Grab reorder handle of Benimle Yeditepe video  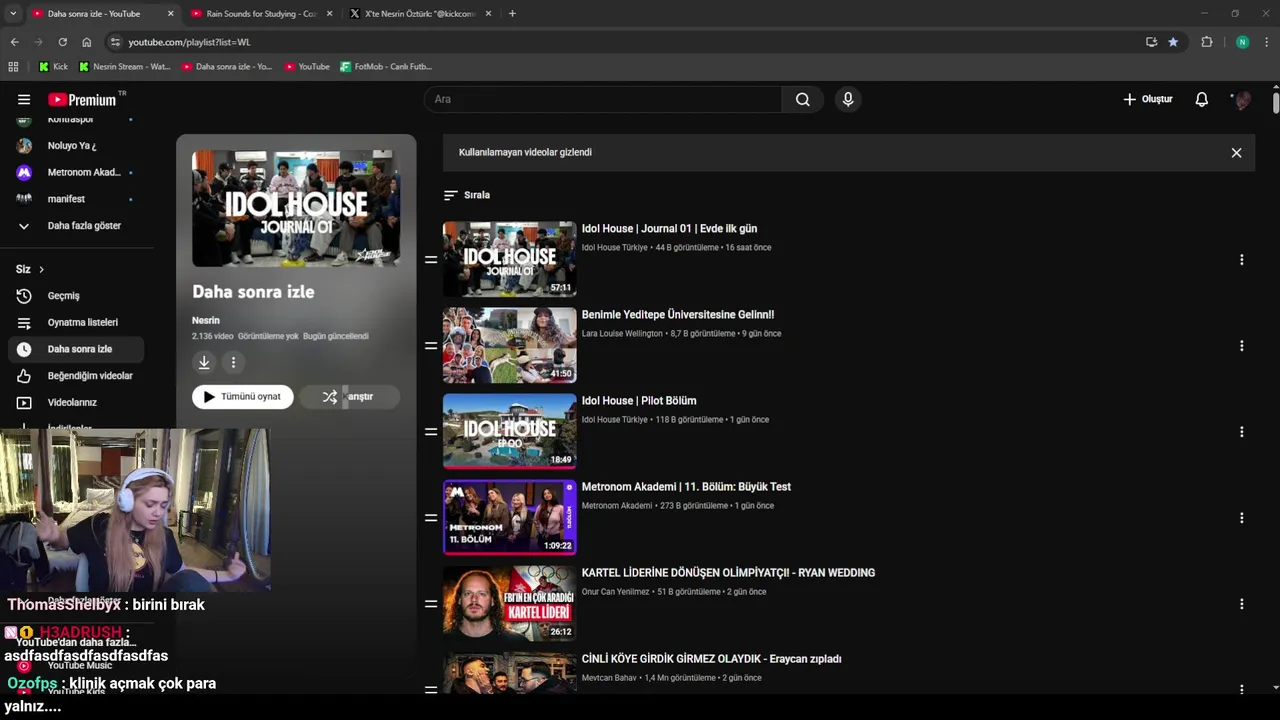pos(431,345)
